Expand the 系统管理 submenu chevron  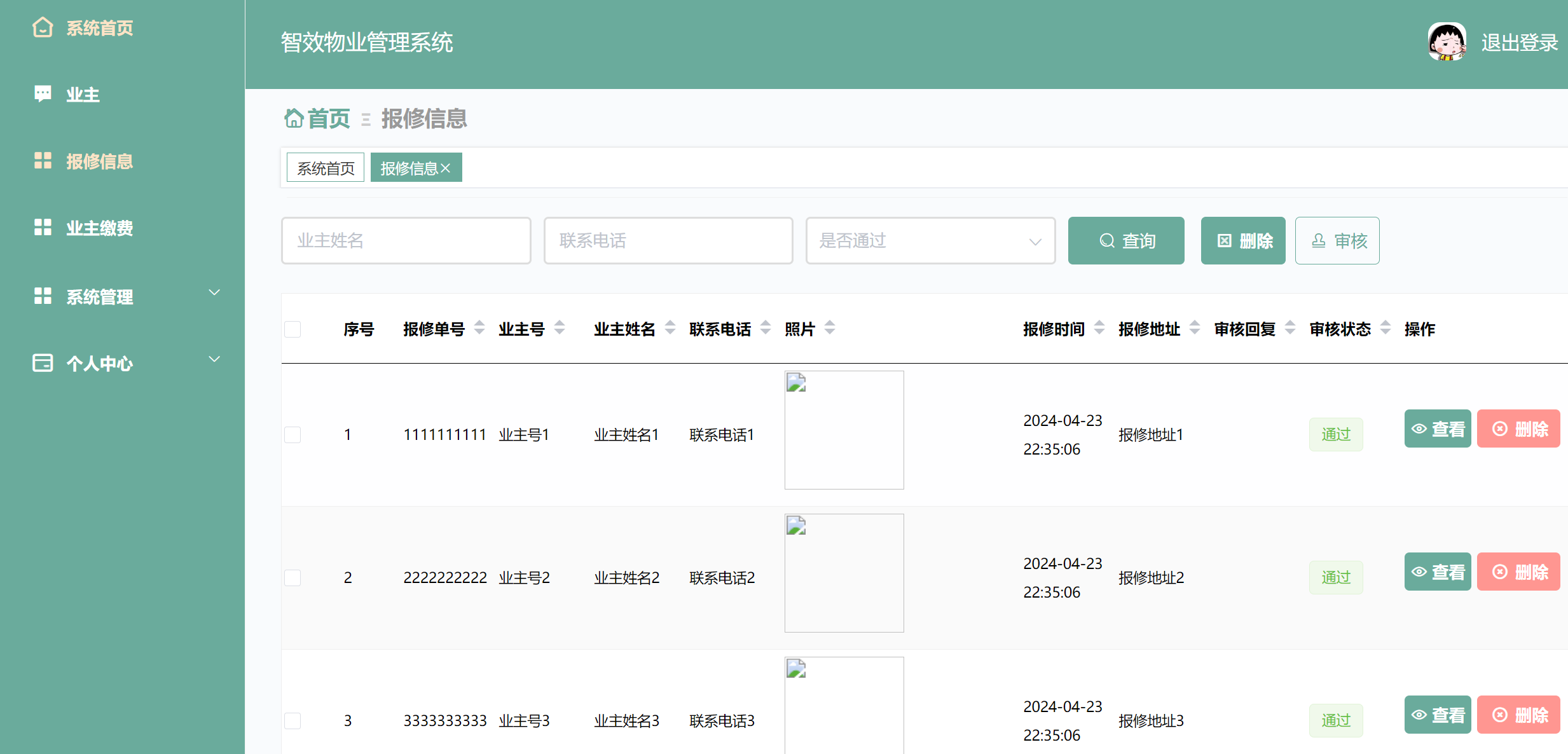click(x=214, y=292)
